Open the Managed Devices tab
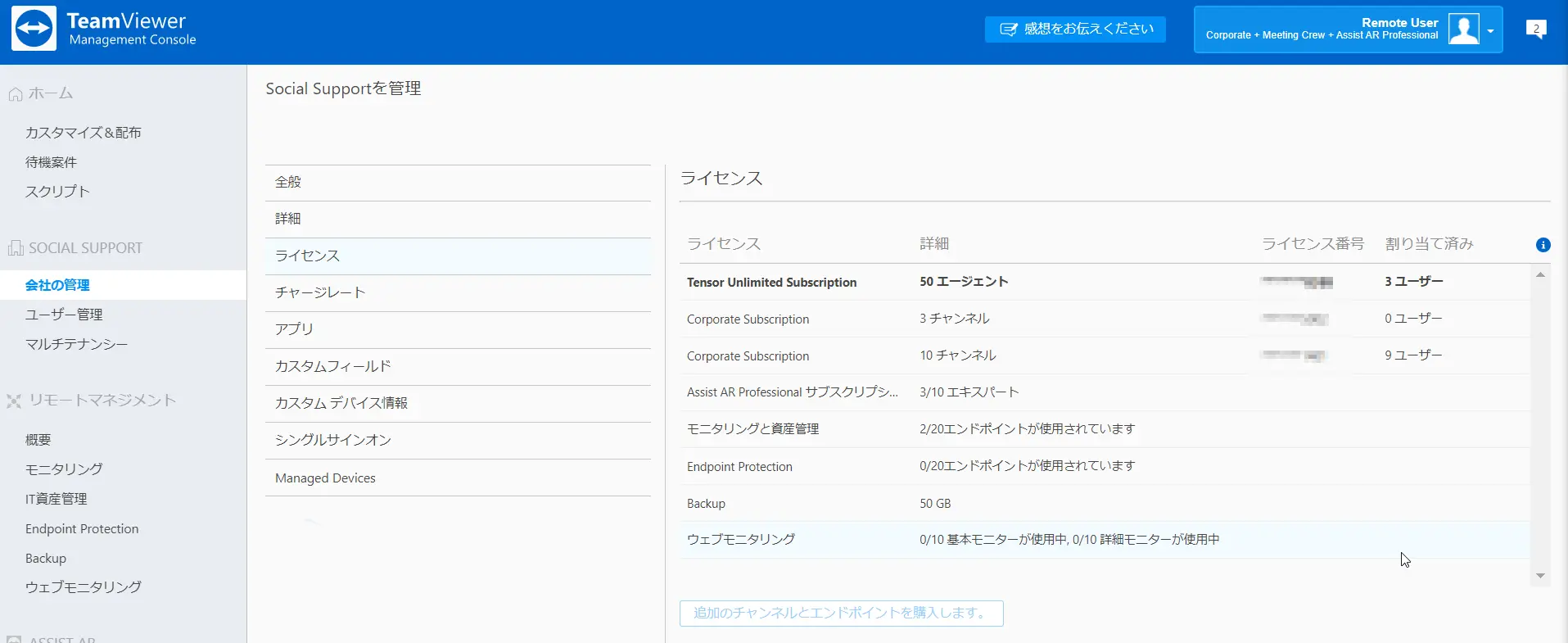 point(458,478)
